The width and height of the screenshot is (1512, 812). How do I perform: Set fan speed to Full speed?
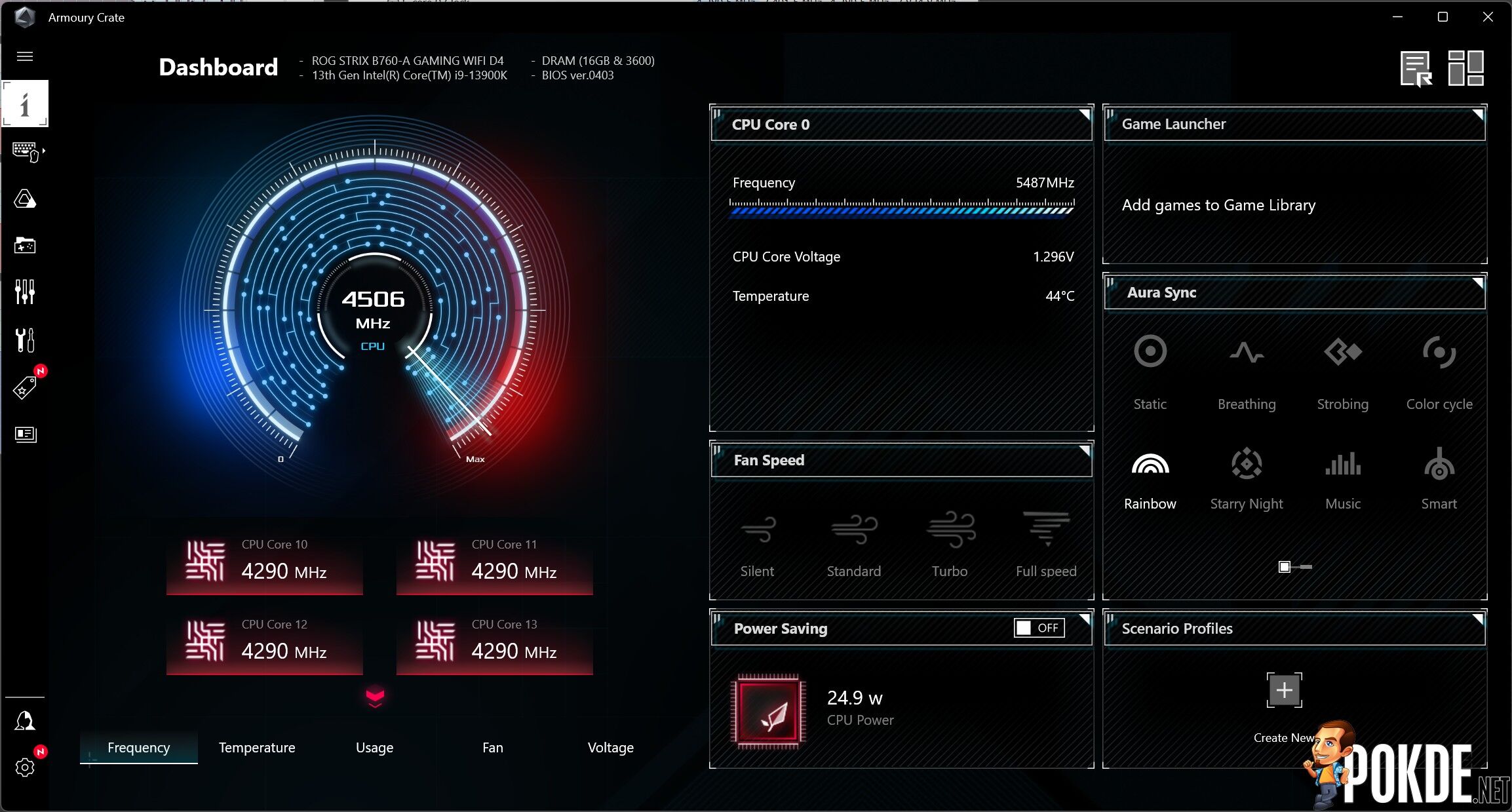1046,545
